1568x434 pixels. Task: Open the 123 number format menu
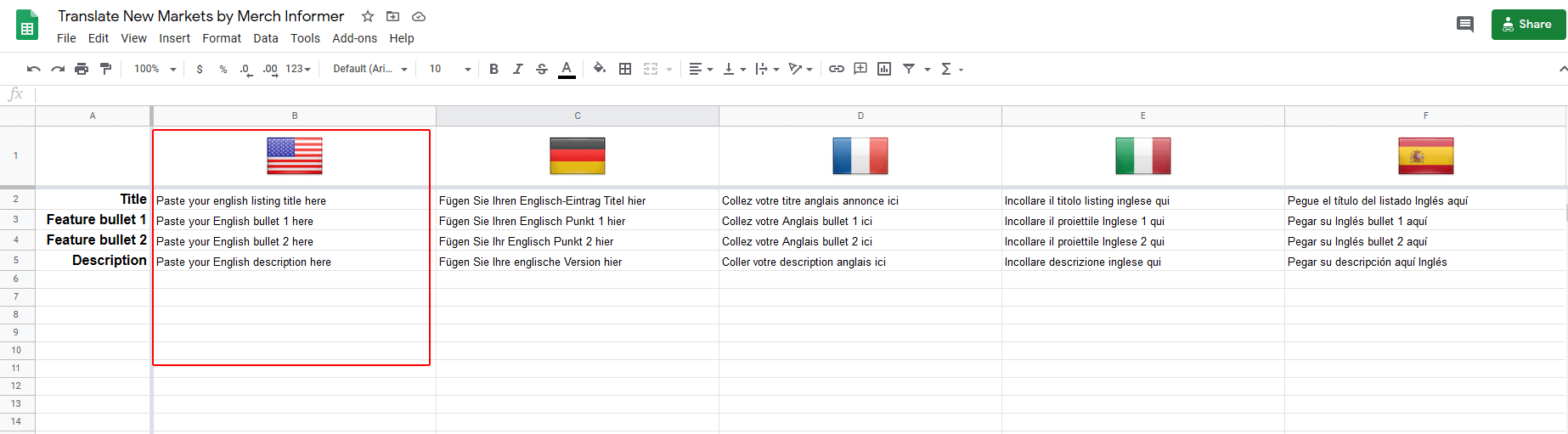(x=298, y=69)
